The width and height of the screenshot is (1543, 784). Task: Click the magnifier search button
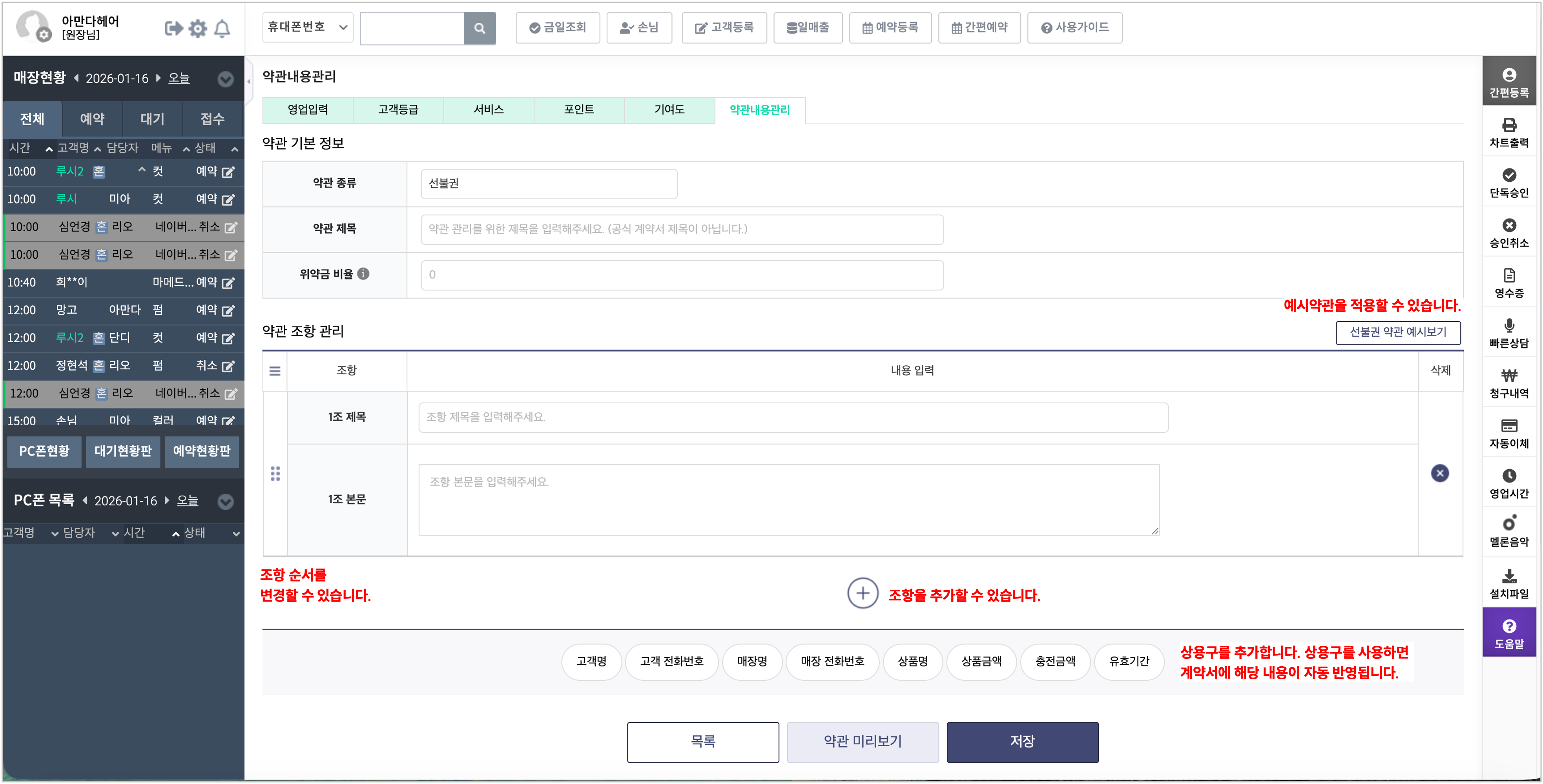[x=479, y=28]
